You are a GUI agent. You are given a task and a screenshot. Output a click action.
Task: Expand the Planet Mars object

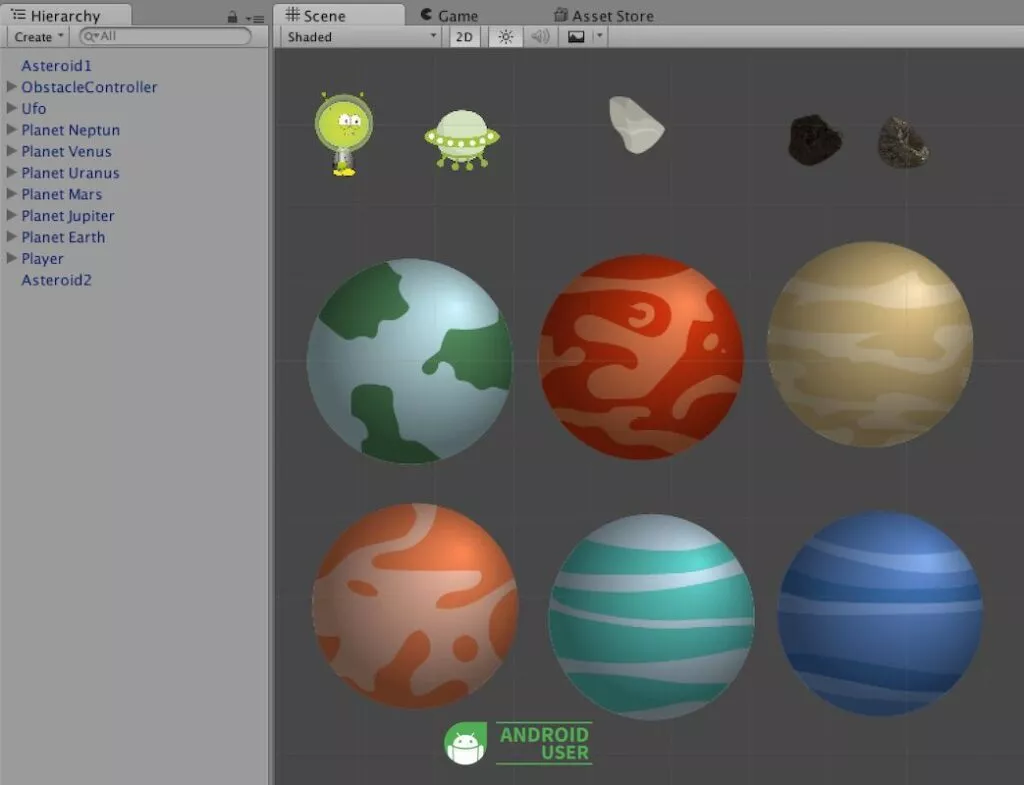(11, 193)
